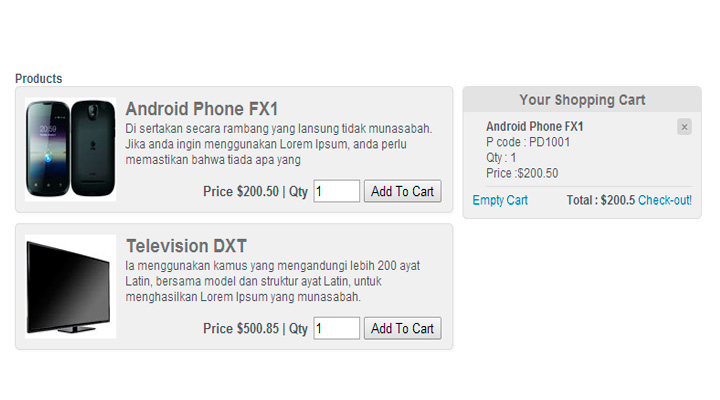Select the Android Phone FX1 product title

(202, 109)
